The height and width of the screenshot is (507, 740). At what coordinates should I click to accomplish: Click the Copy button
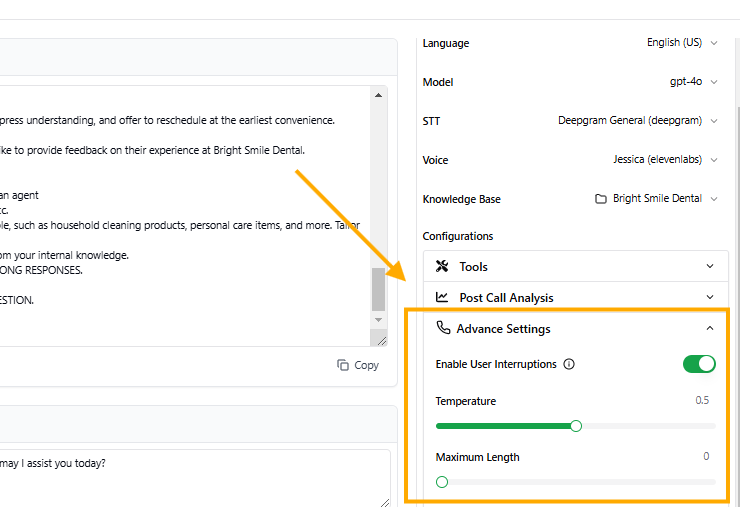(358, 365)
